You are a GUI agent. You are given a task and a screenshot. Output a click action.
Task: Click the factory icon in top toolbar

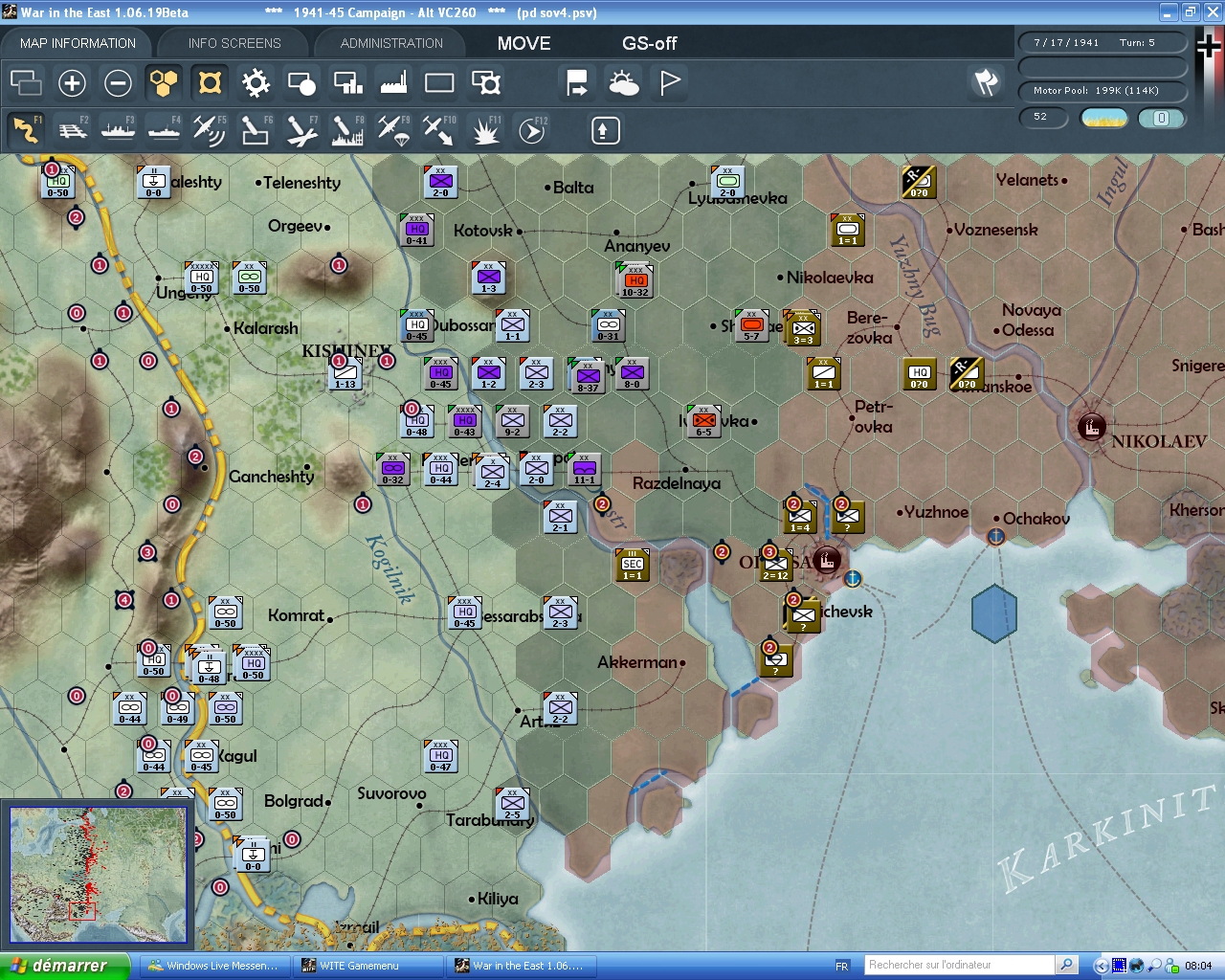click(393, 83)
